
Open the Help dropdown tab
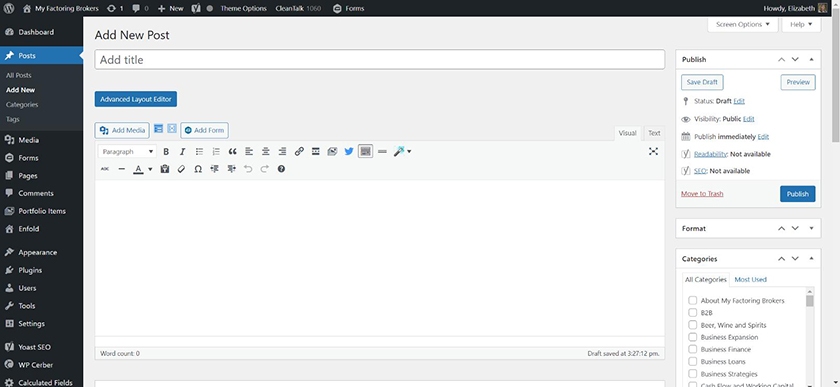point(801,24)
